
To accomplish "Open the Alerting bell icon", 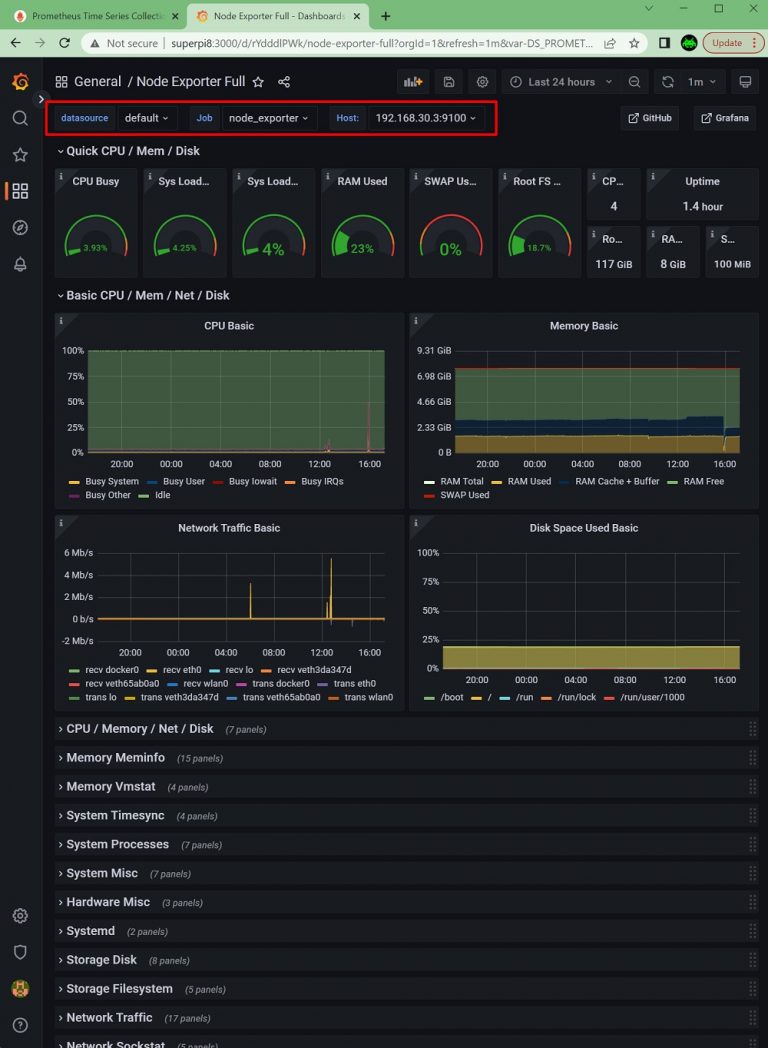I will pos(20,264).
